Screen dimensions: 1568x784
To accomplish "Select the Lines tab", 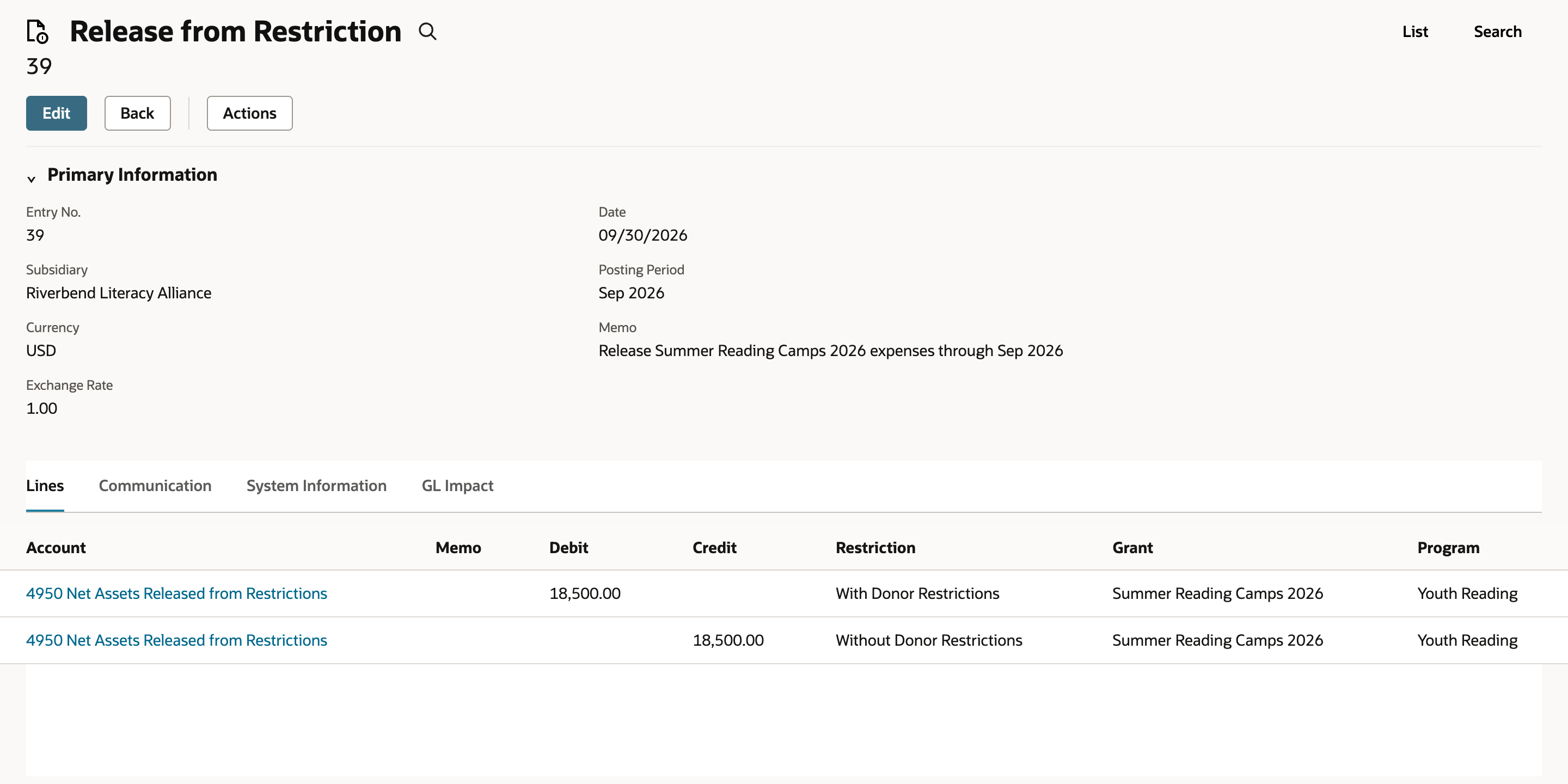I will click(45, 485).
